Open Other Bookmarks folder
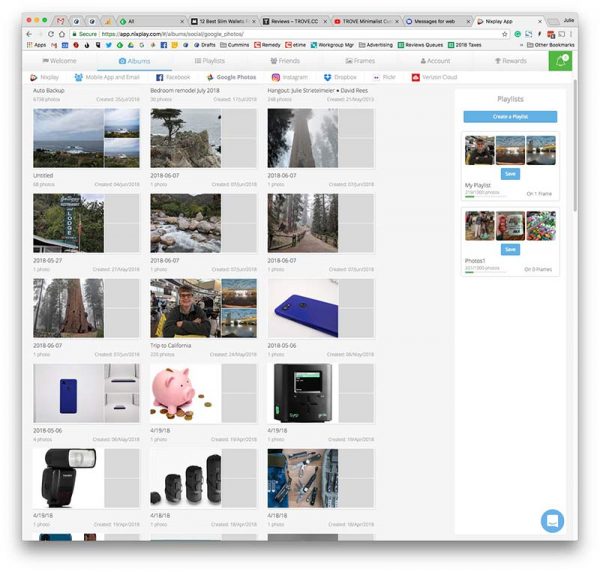 tap(551, 45)
